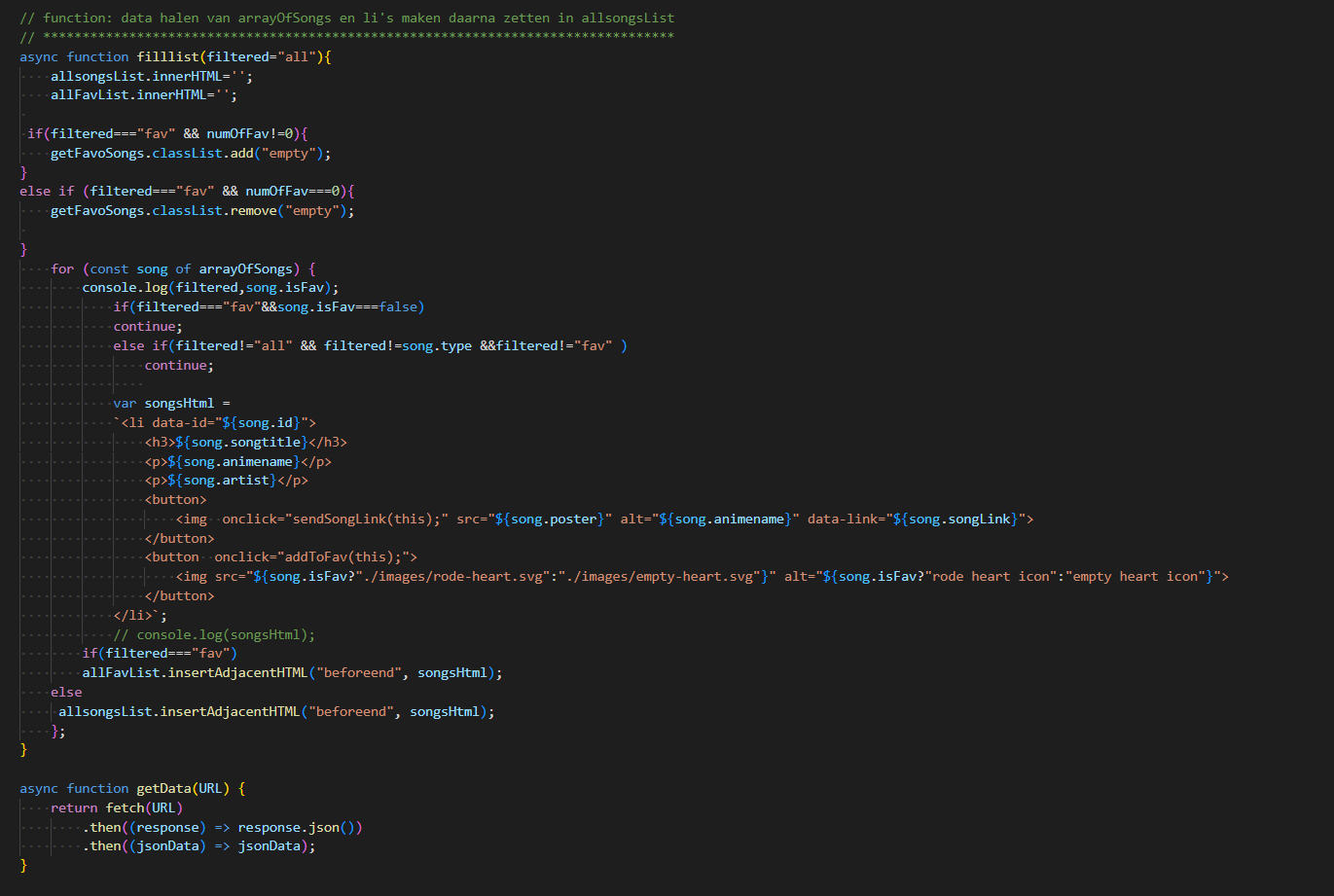The height and width of the screenshot is (896, 1334).
Task: Click song.isFav===false condition
Action: [348, 306]
